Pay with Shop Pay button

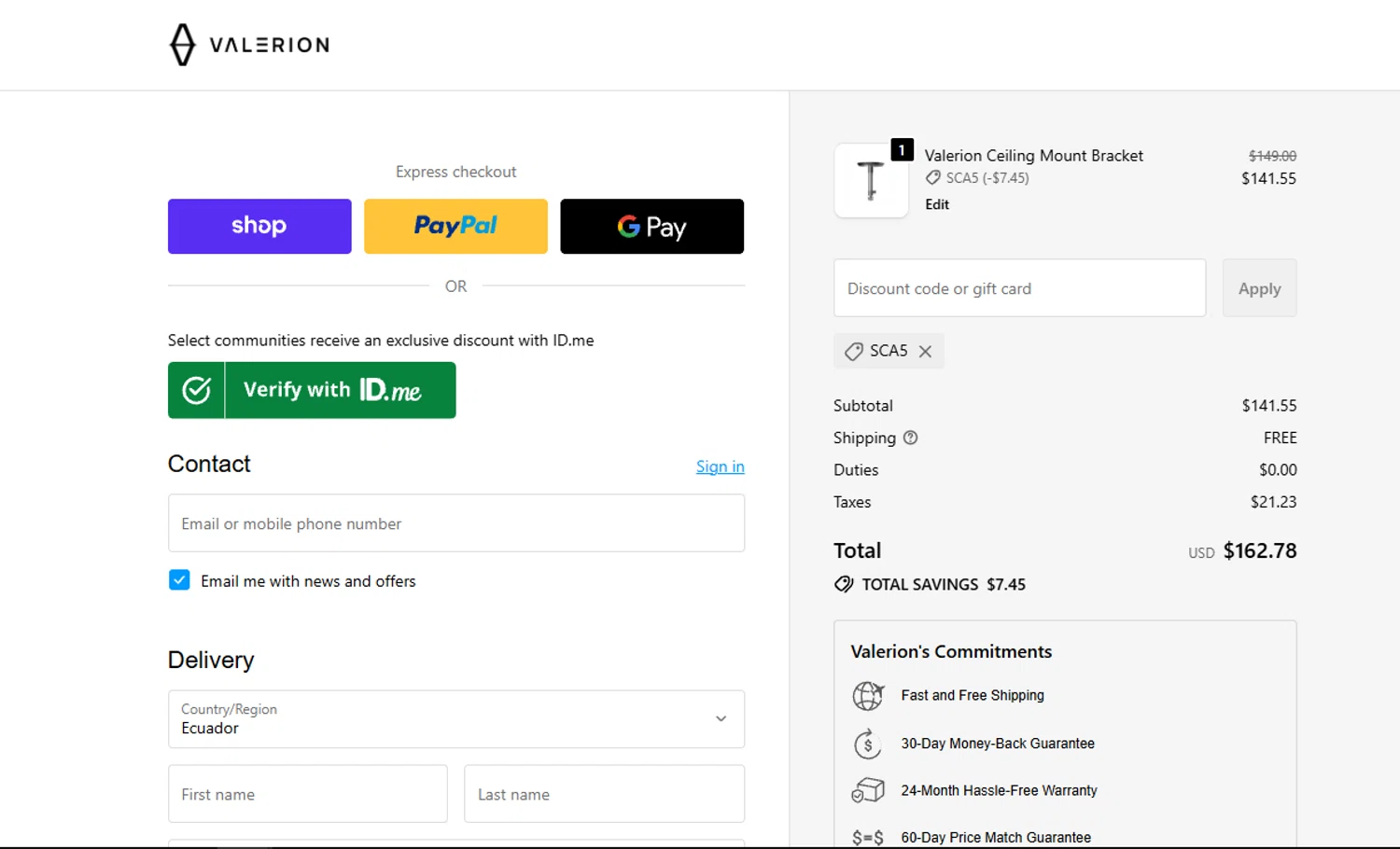coord(259,226)
